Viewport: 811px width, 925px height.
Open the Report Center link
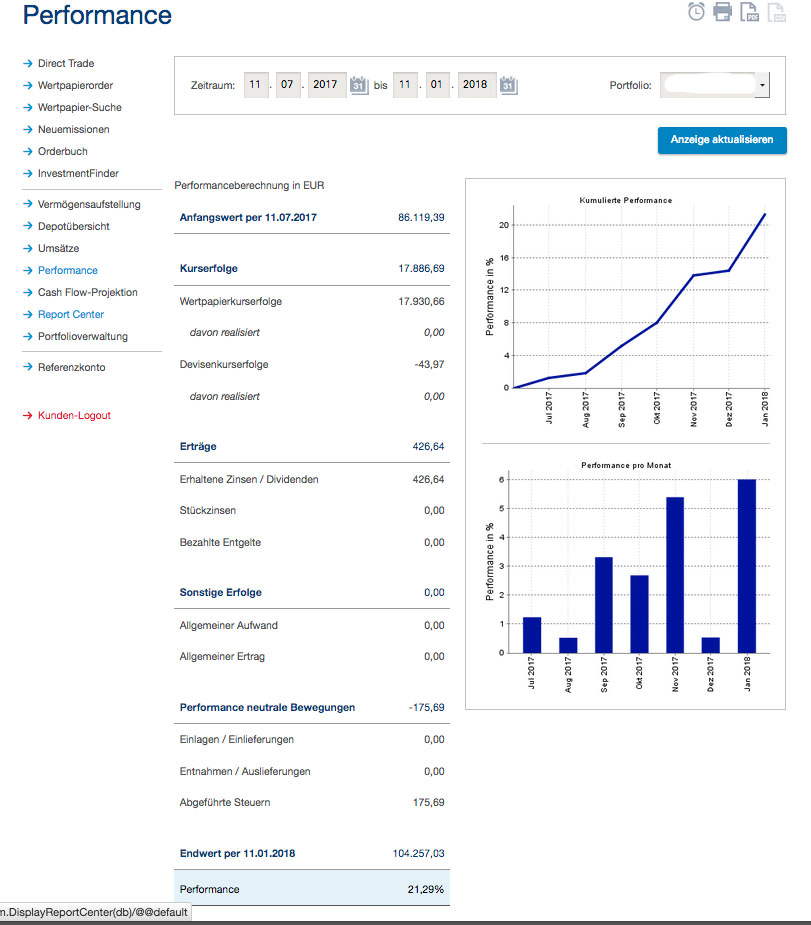click(71, 314)
